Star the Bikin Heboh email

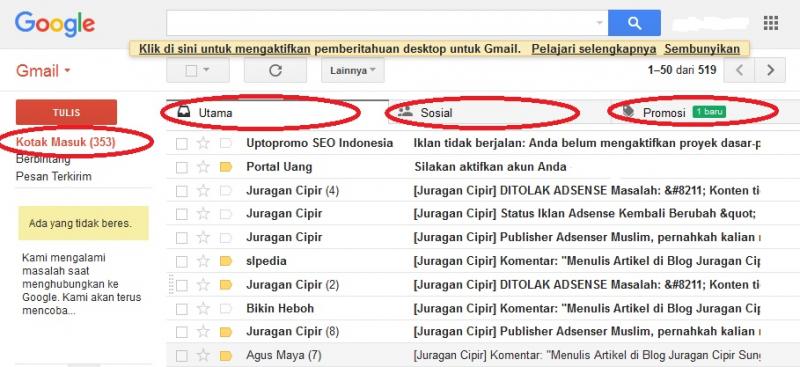click(x=203, y=308)
